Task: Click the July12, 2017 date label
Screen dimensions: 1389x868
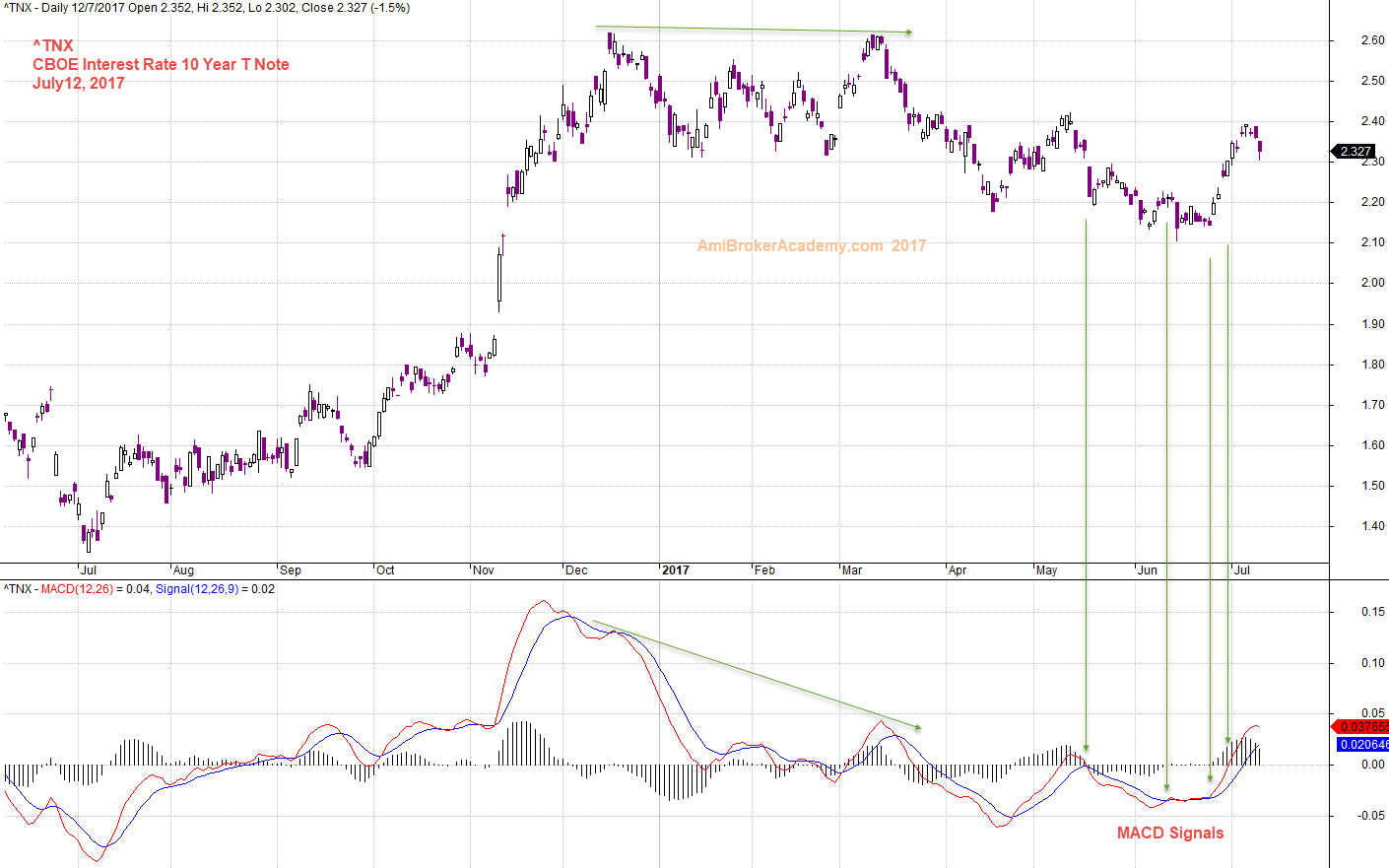Action: point(79,83)
